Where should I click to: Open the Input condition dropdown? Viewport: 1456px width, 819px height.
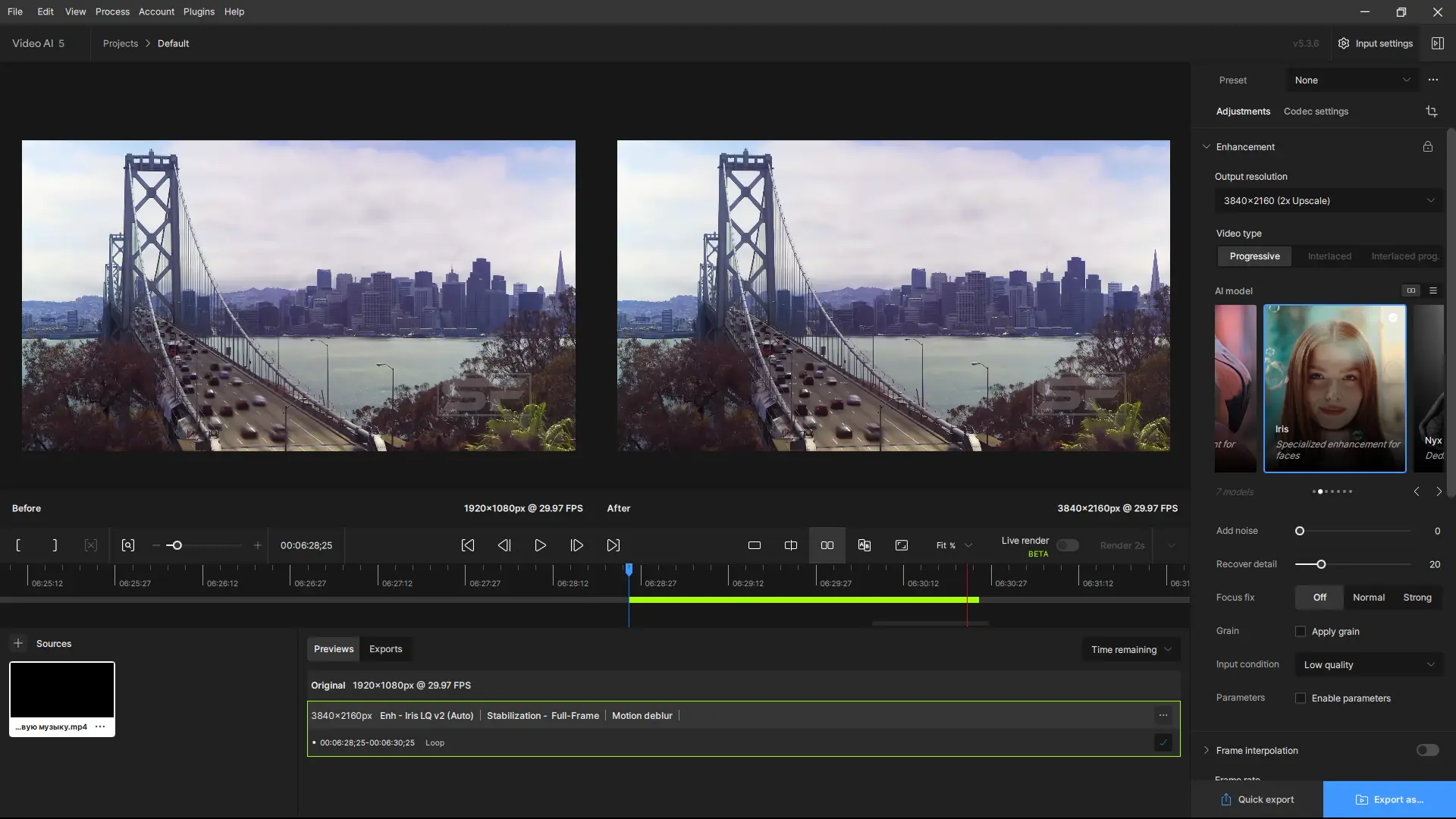click(x=1369, y=665)
